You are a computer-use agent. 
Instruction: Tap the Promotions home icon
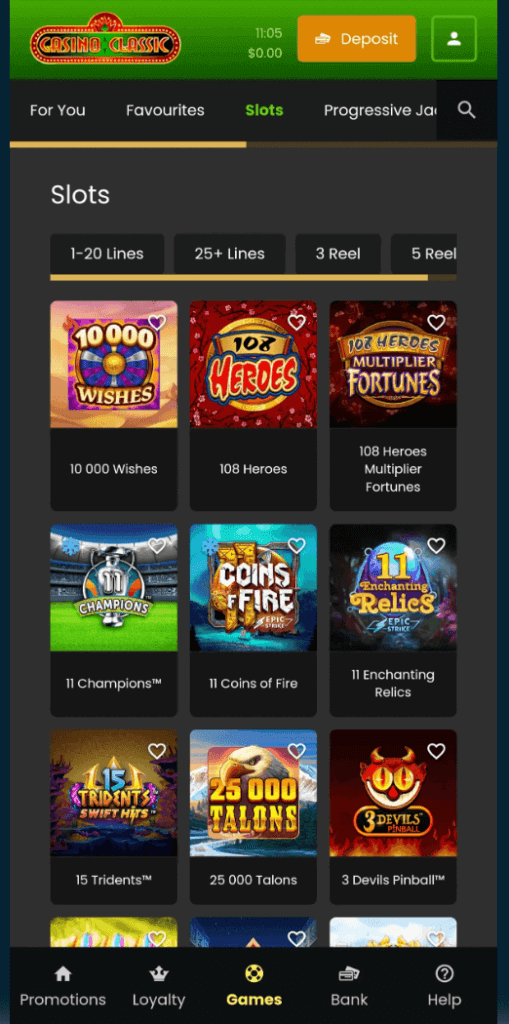point(63,974)
